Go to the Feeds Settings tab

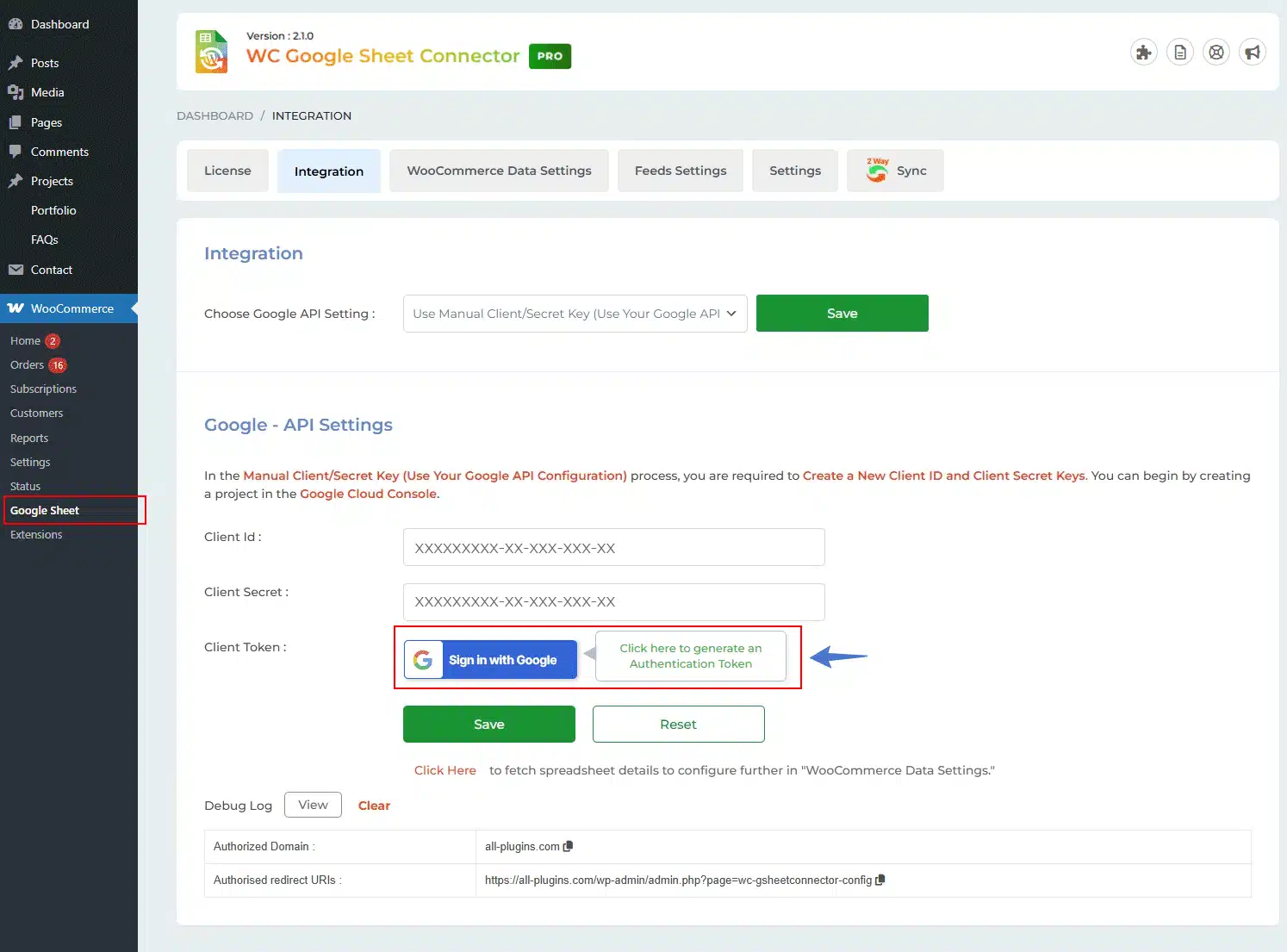click(680, 171)
